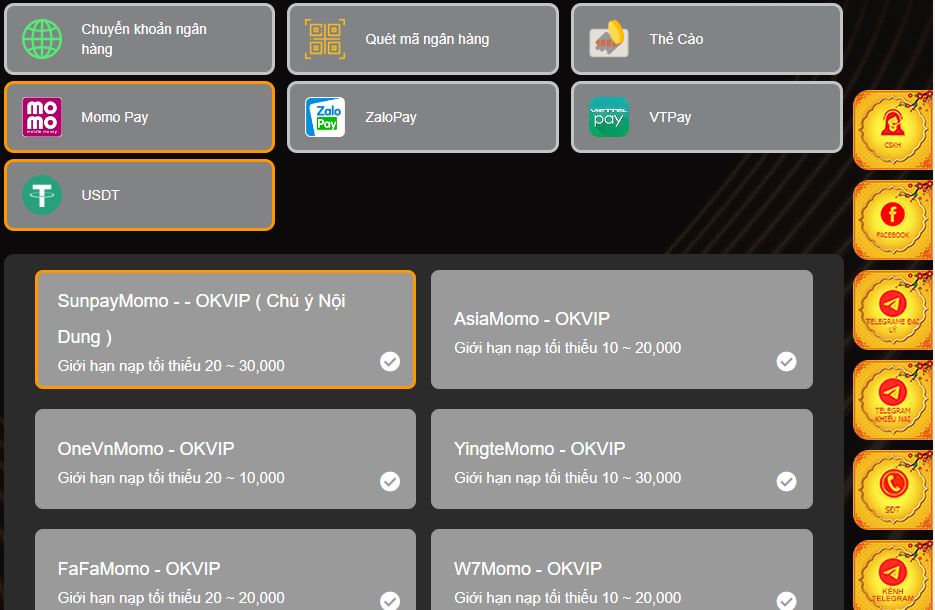The width and height of the screenshot is (935, 610).
Task: Click the SĐT phone icon
Action: coord(892,489)
